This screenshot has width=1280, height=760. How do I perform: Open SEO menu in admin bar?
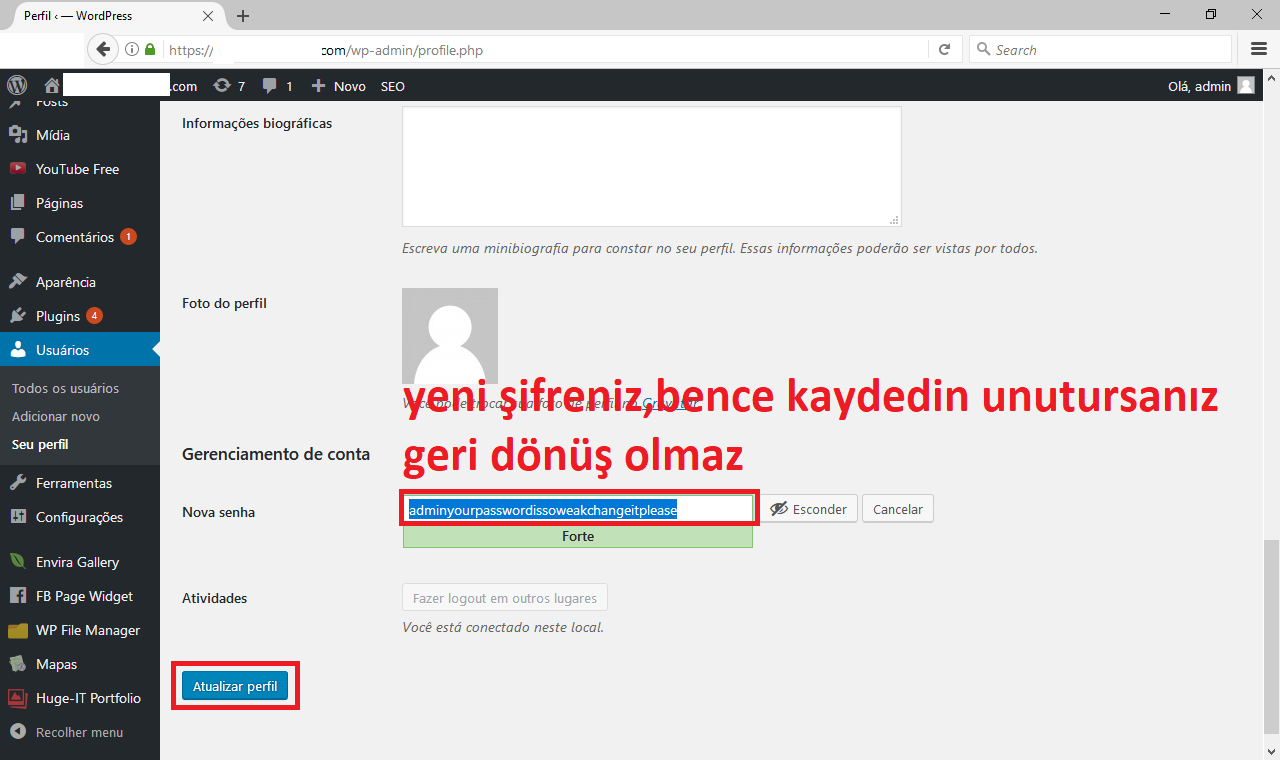coord(393,86)
